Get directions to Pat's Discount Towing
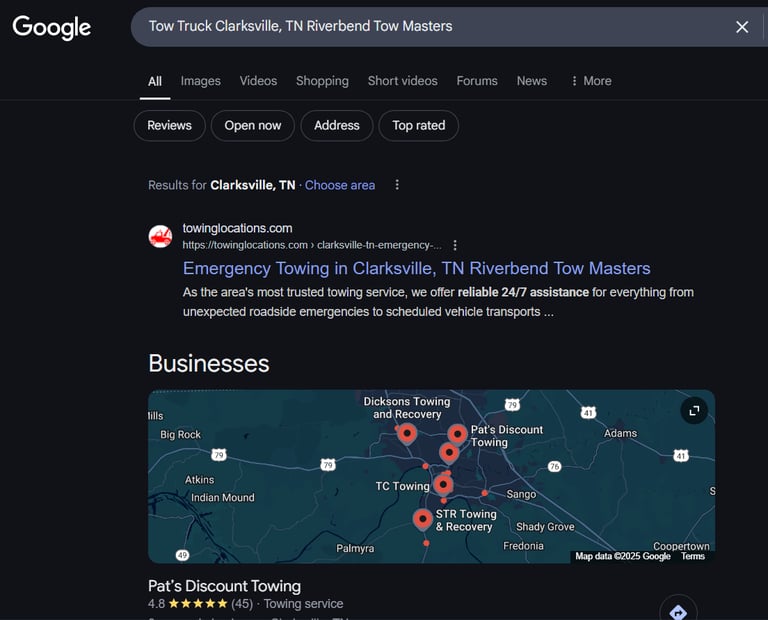This screenshot has width=768, height=620. point(678,611)
